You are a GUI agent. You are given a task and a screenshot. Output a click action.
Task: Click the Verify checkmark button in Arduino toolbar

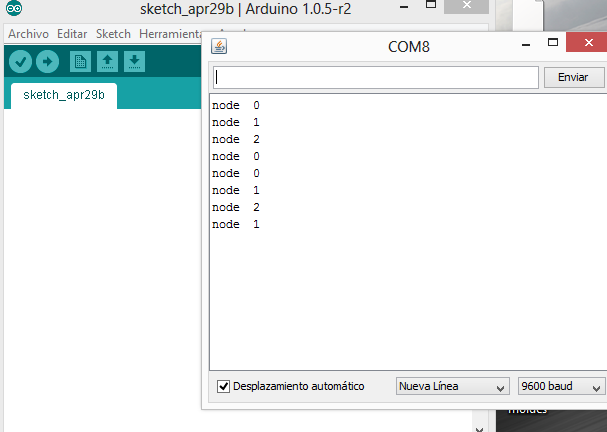pos(20,62)
